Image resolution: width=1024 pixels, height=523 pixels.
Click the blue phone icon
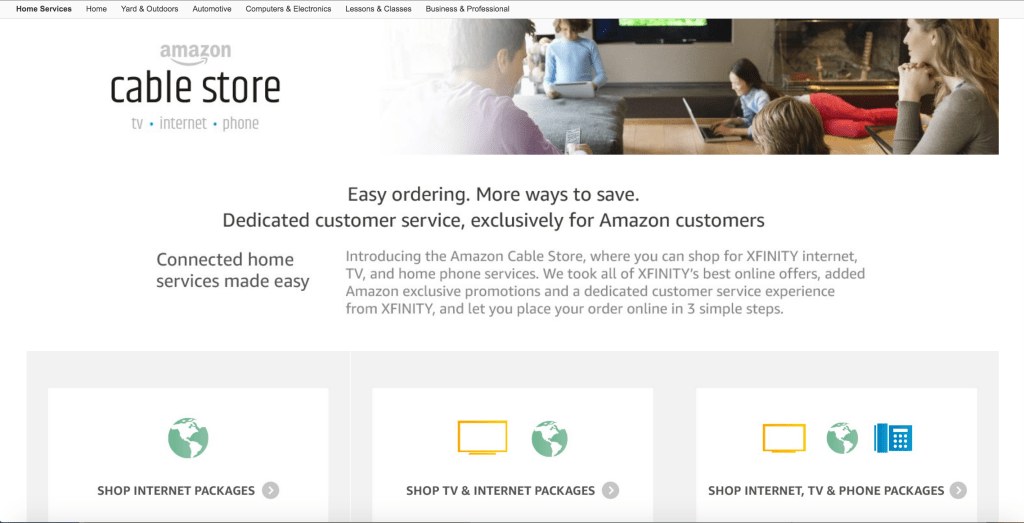893,437
